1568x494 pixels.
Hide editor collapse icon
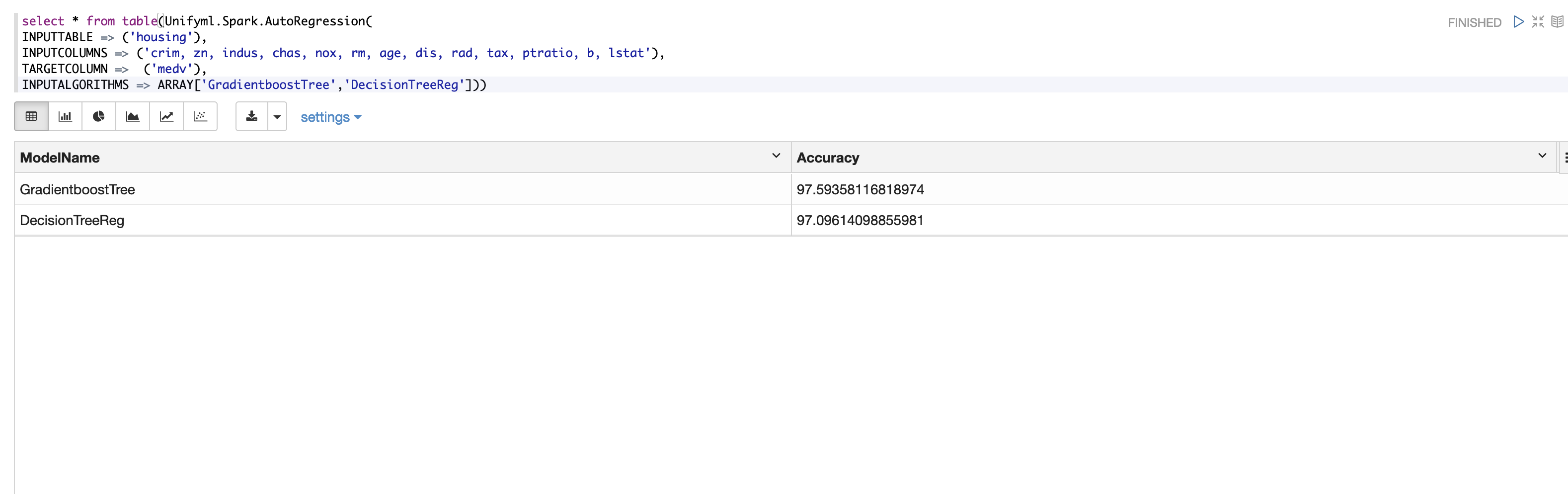click(1538, 22)
